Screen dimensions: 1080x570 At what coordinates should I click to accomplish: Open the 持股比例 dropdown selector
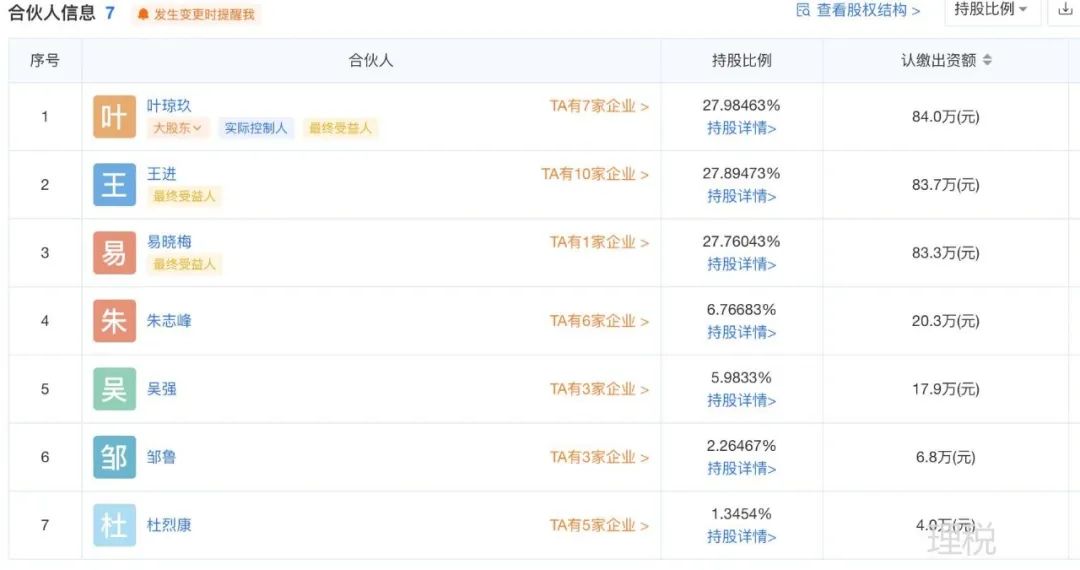(x=991, y=10)
